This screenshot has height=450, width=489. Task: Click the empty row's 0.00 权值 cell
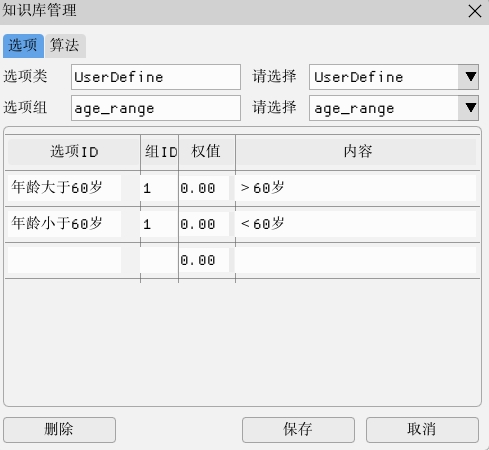204,260
